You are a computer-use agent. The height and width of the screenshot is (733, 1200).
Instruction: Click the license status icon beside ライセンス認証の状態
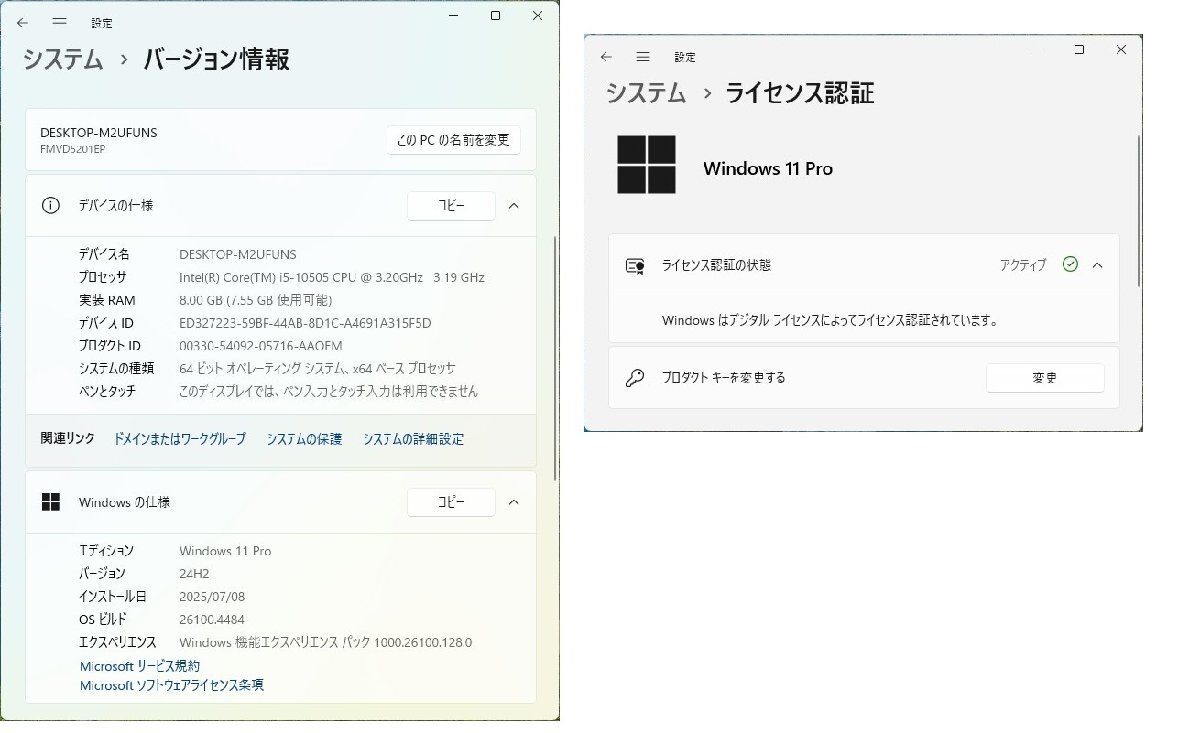point(634,265)
